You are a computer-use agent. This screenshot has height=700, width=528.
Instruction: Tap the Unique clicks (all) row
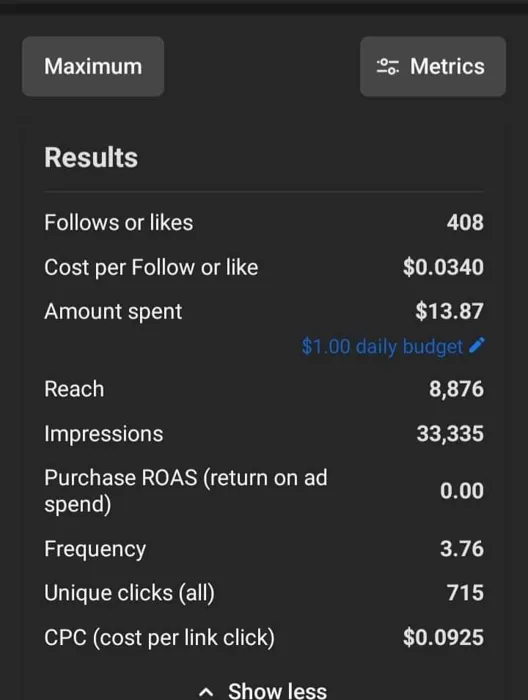click(264, 593)
